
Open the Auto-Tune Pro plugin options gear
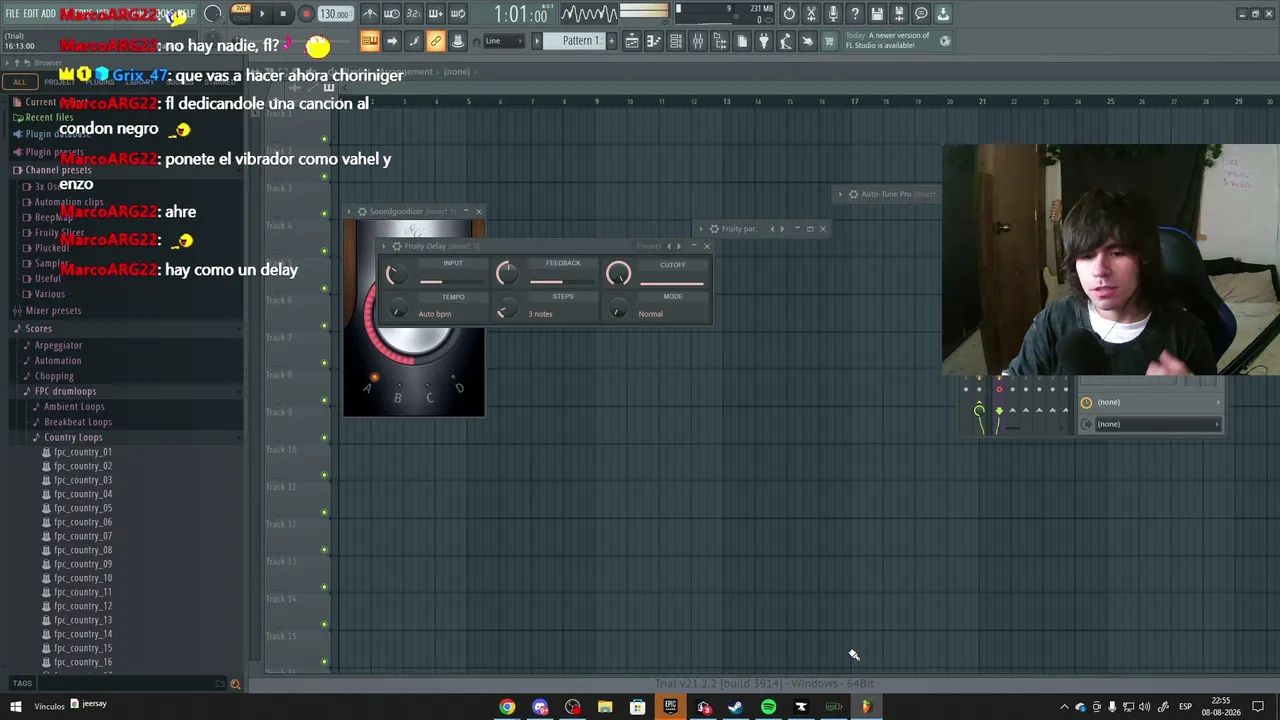point(853,194)
